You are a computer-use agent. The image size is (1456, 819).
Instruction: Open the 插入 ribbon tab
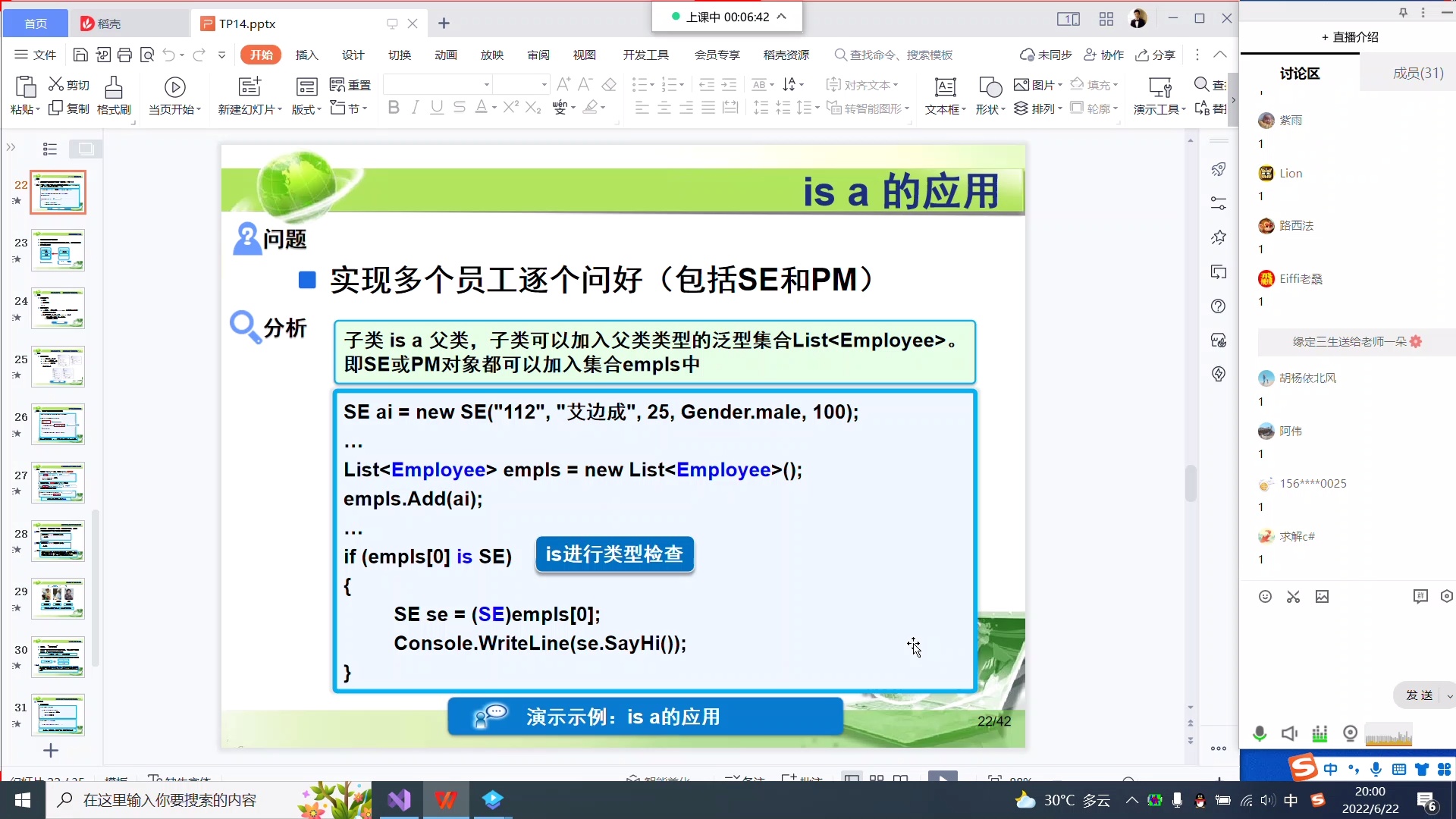pyautogui.click(x=306, y=55)
